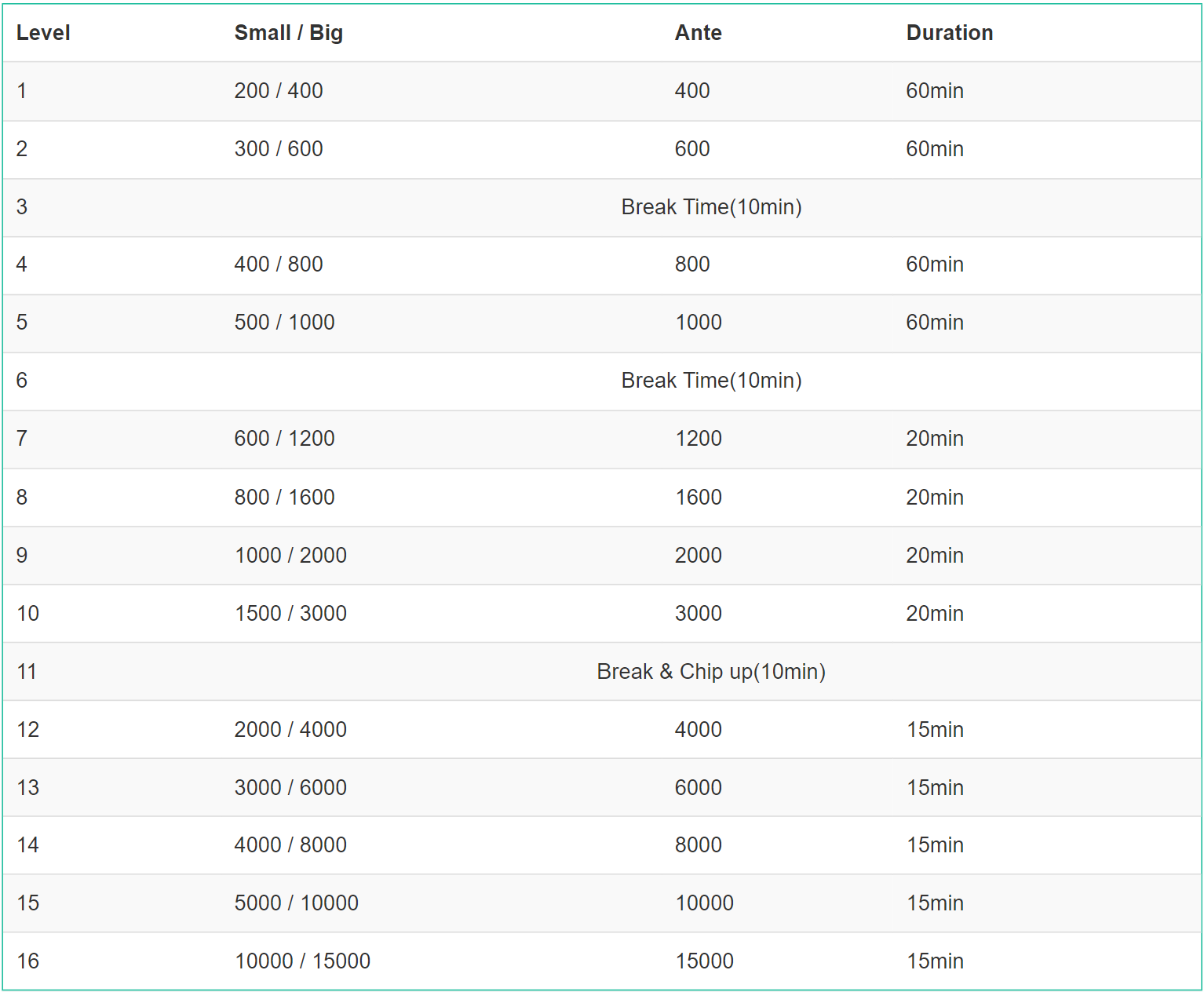
Task: Click the 60min duration for level 5
Action: click(x=935, y=323)
